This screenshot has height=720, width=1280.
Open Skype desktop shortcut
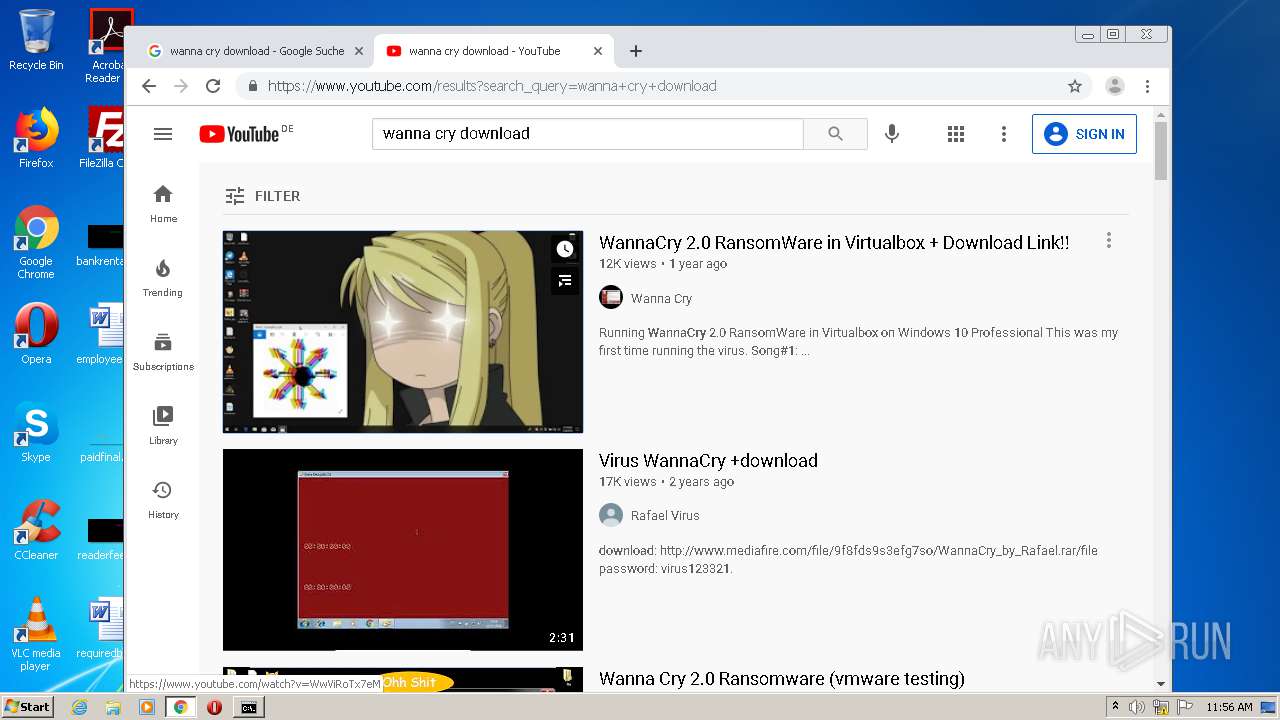(36, 432)
